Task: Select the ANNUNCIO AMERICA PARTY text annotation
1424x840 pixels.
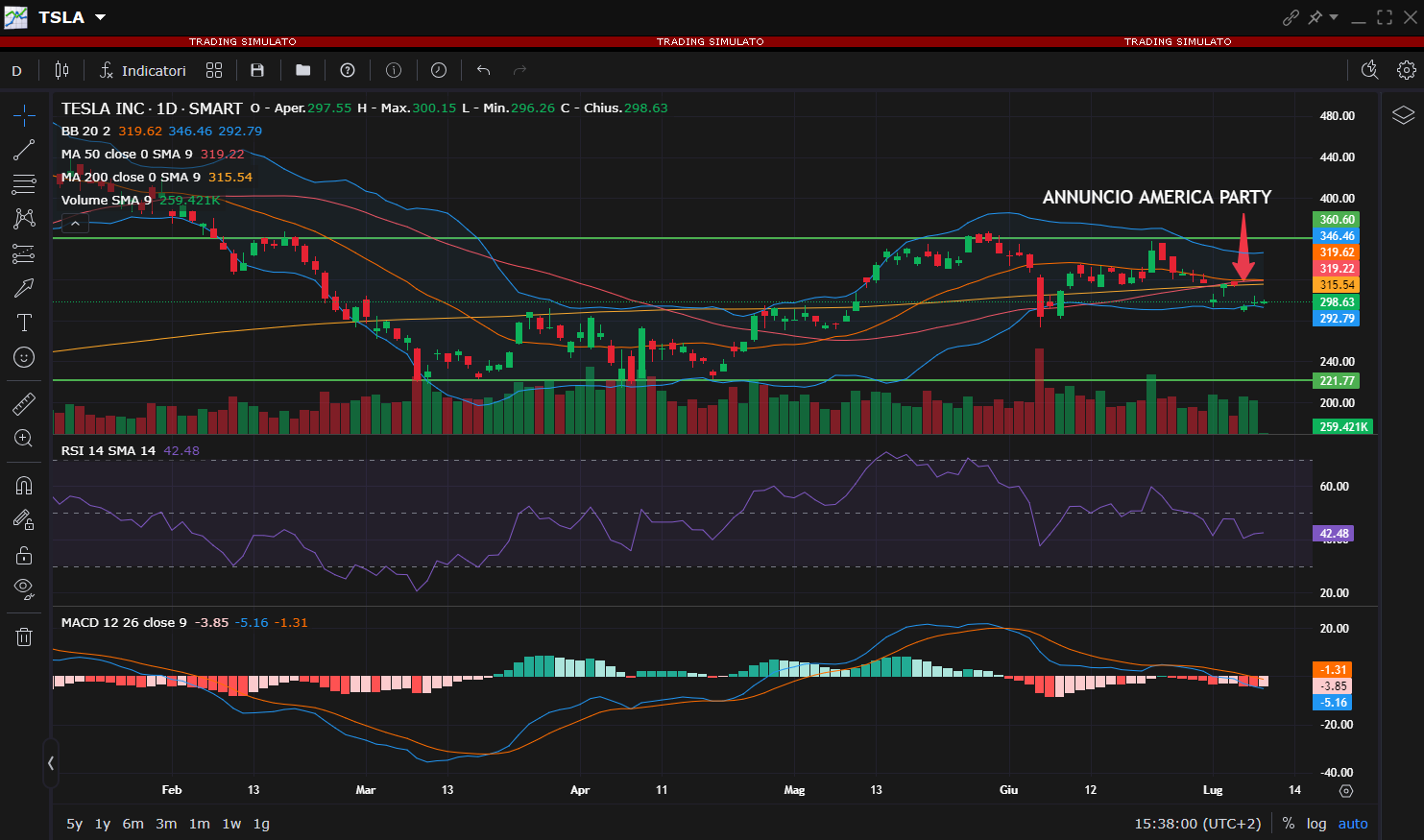Action: pos(1157,197)
